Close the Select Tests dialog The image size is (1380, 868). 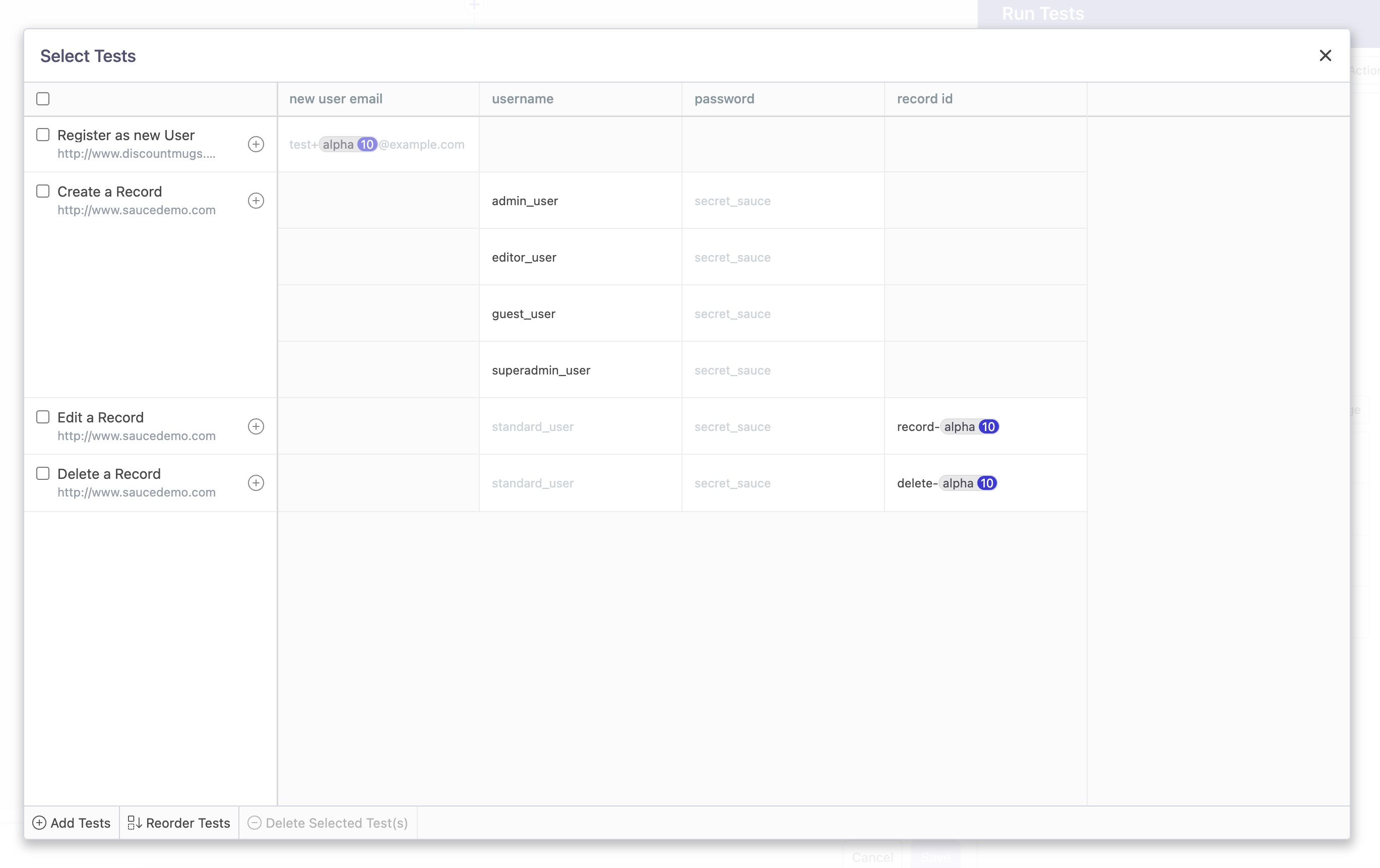tap(1325, 56)
